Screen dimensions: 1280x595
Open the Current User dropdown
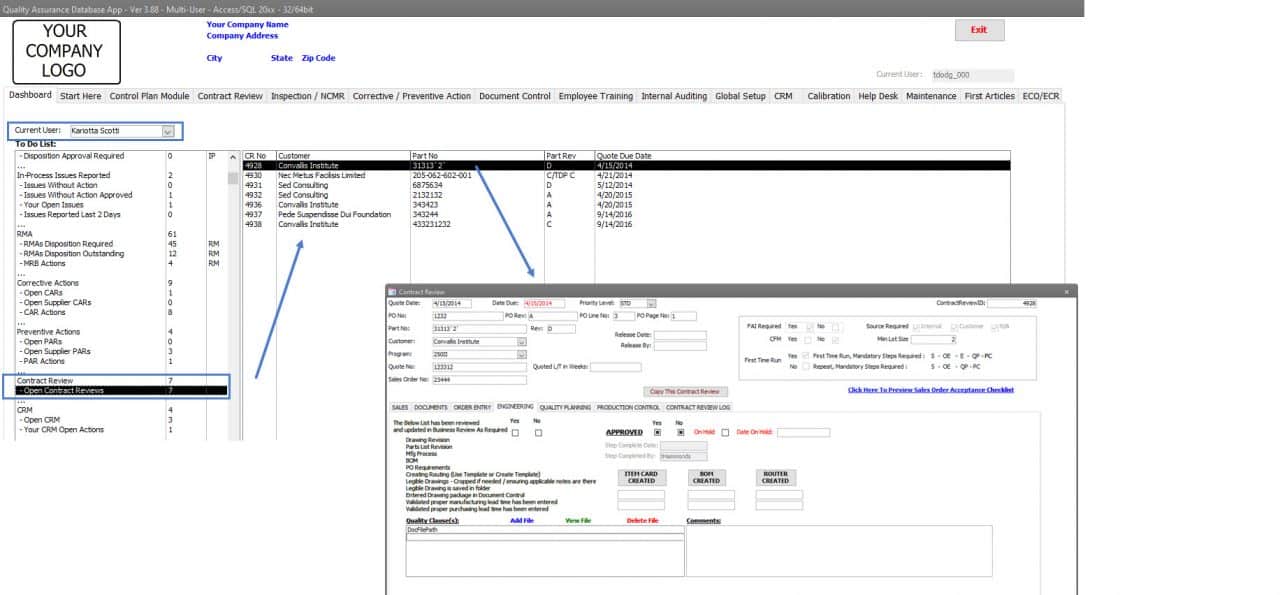coord(168,130)
